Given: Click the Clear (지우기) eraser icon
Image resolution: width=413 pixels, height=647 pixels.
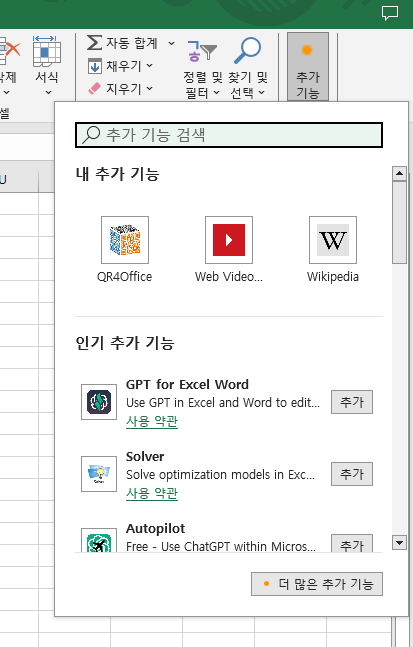Looking at the screenshot, I should (x=94, y=89).
